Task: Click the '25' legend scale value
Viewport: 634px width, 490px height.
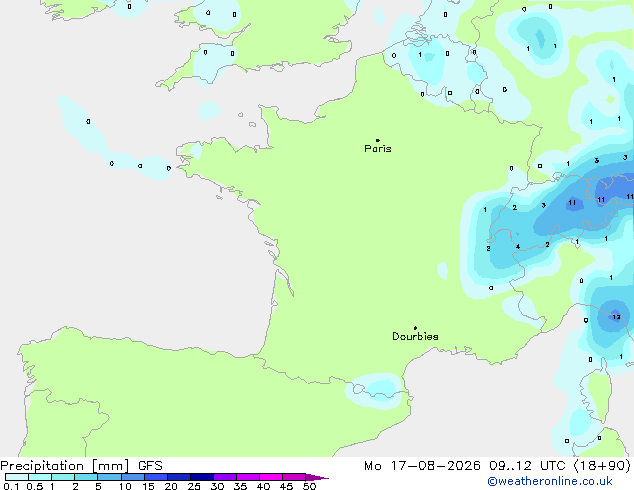Action: [x=194, y=486]
